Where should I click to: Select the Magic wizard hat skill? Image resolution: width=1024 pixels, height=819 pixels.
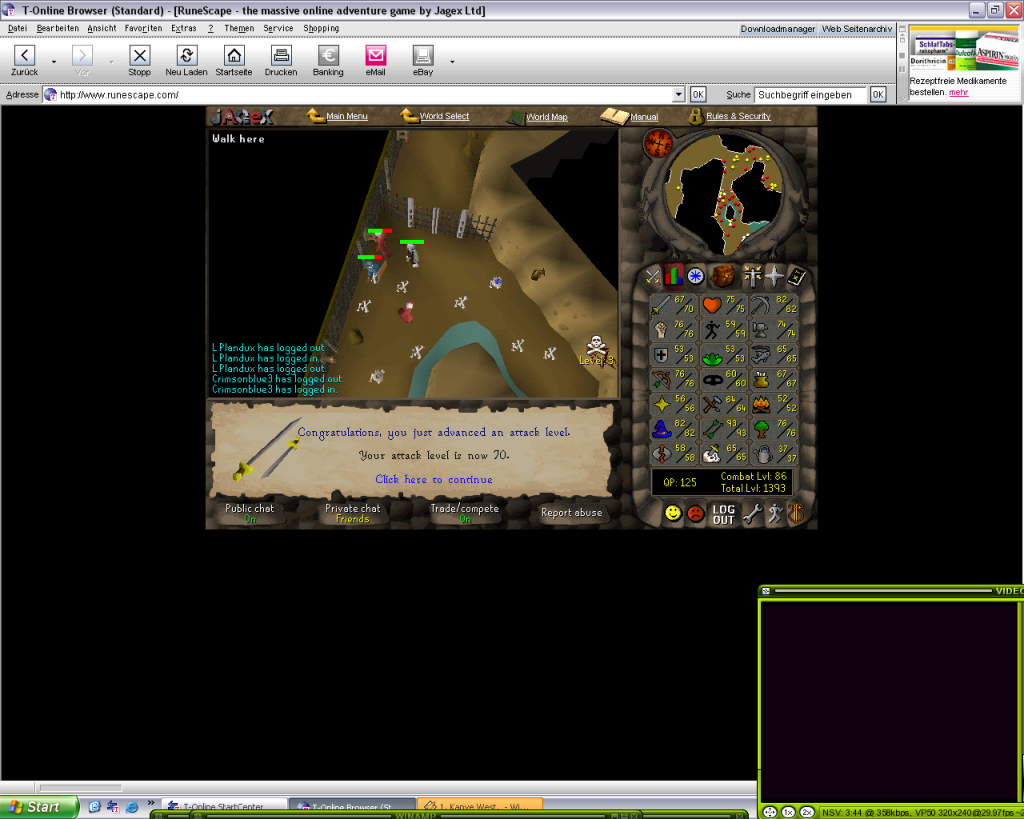tap(661, 429)
